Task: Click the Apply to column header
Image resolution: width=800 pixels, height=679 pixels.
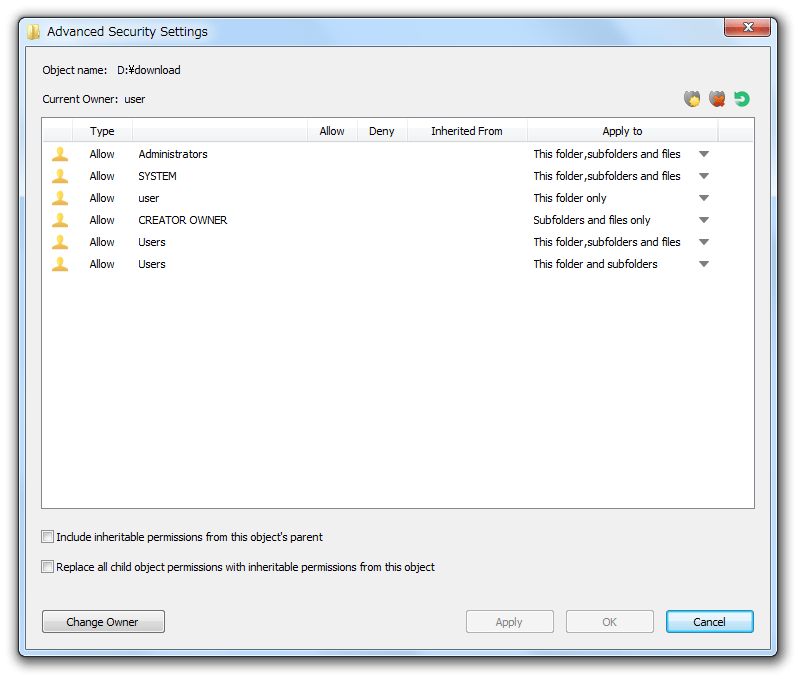Action: point(622,131)
